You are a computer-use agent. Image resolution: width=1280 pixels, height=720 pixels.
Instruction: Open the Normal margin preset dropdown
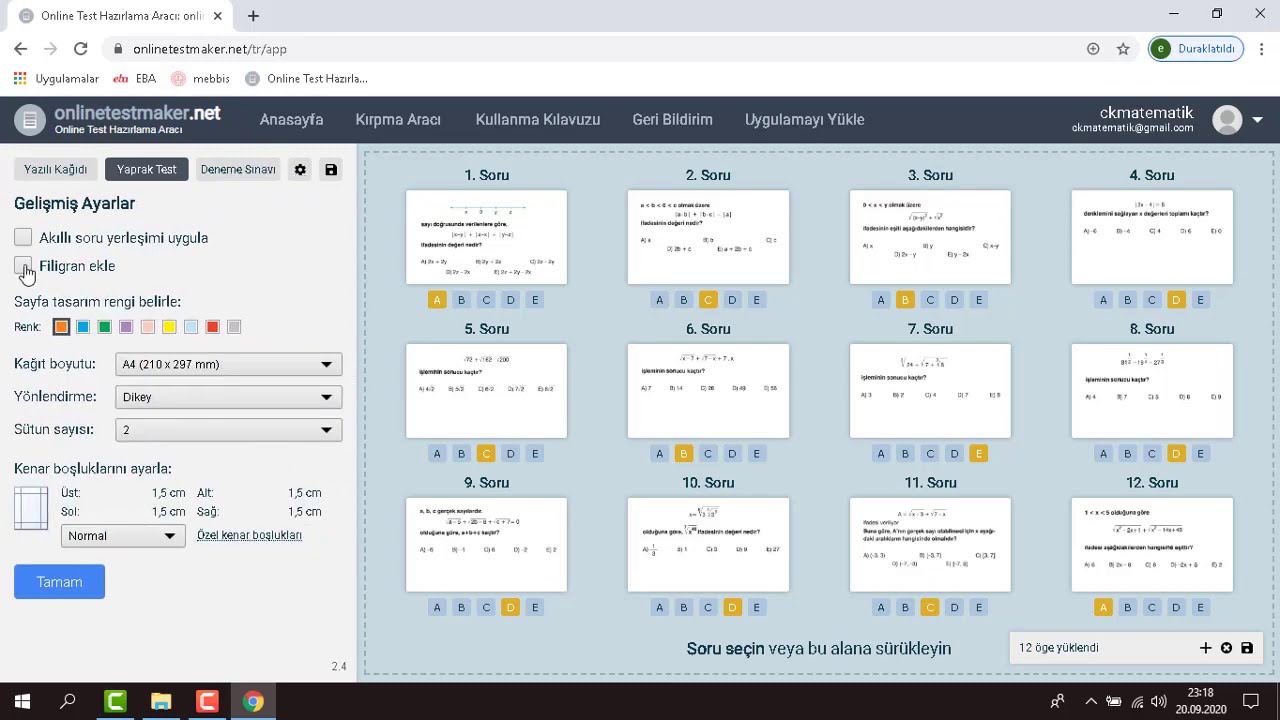tap(123, 536)
